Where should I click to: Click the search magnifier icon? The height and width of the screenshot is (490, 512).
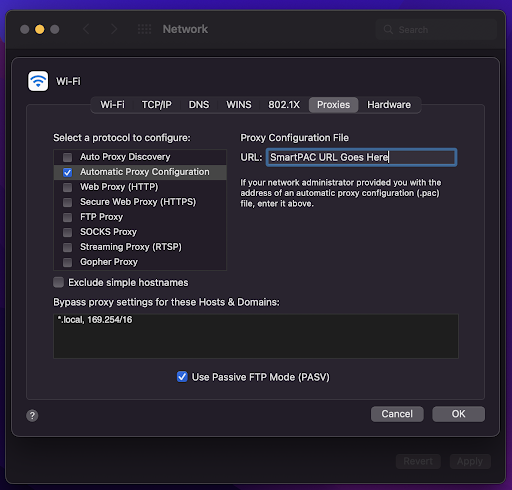(388, 29)
